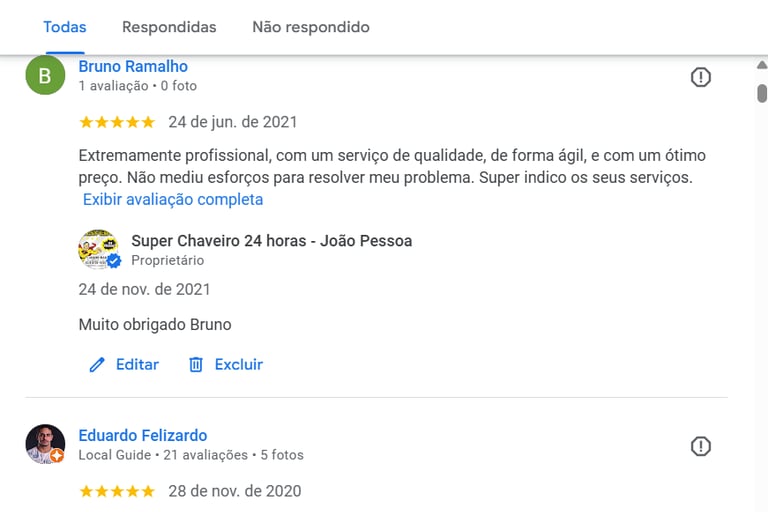Screen dimensions: 768x512
Task: Click the trash icon beside Excluir
Action: click(x=196, y=365)
